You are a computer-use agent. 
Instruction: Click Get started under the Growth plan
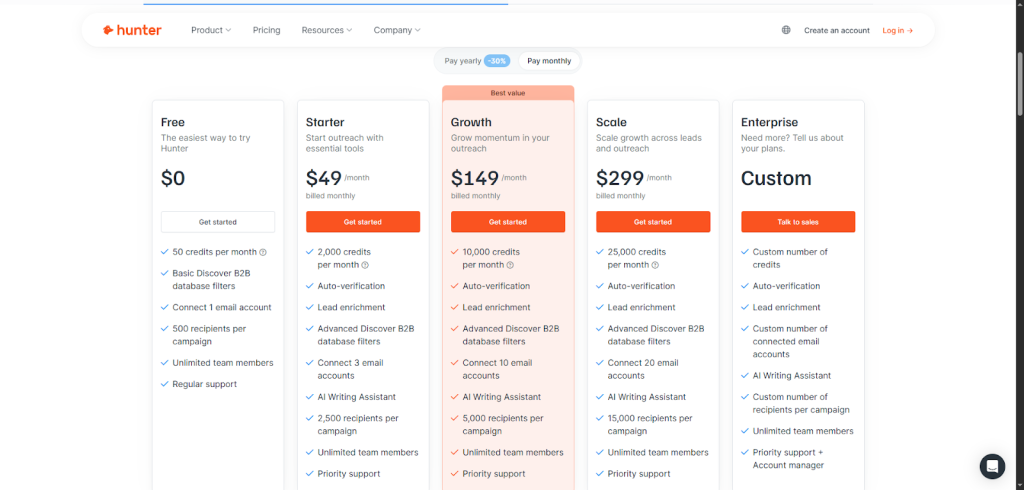tap(508, 222)
